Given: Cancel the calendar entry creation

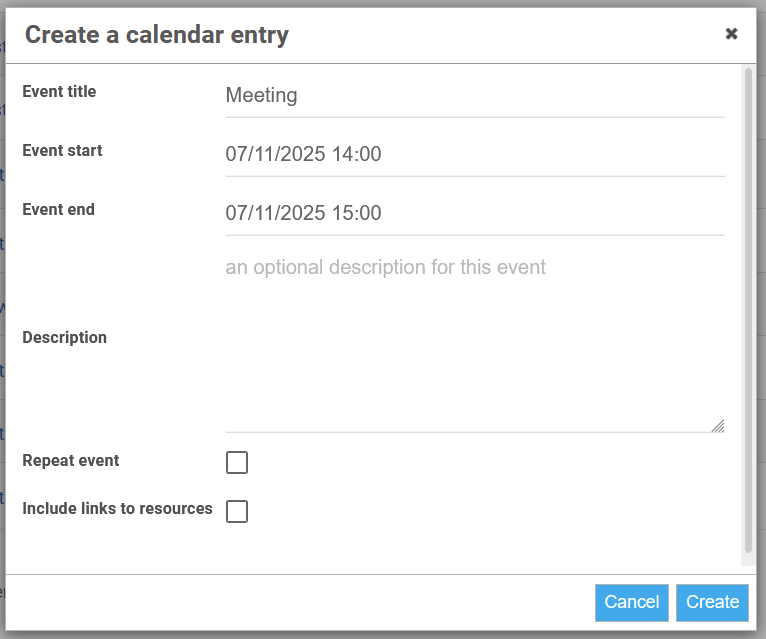Looking at the screenshot, I should point(632,602).
